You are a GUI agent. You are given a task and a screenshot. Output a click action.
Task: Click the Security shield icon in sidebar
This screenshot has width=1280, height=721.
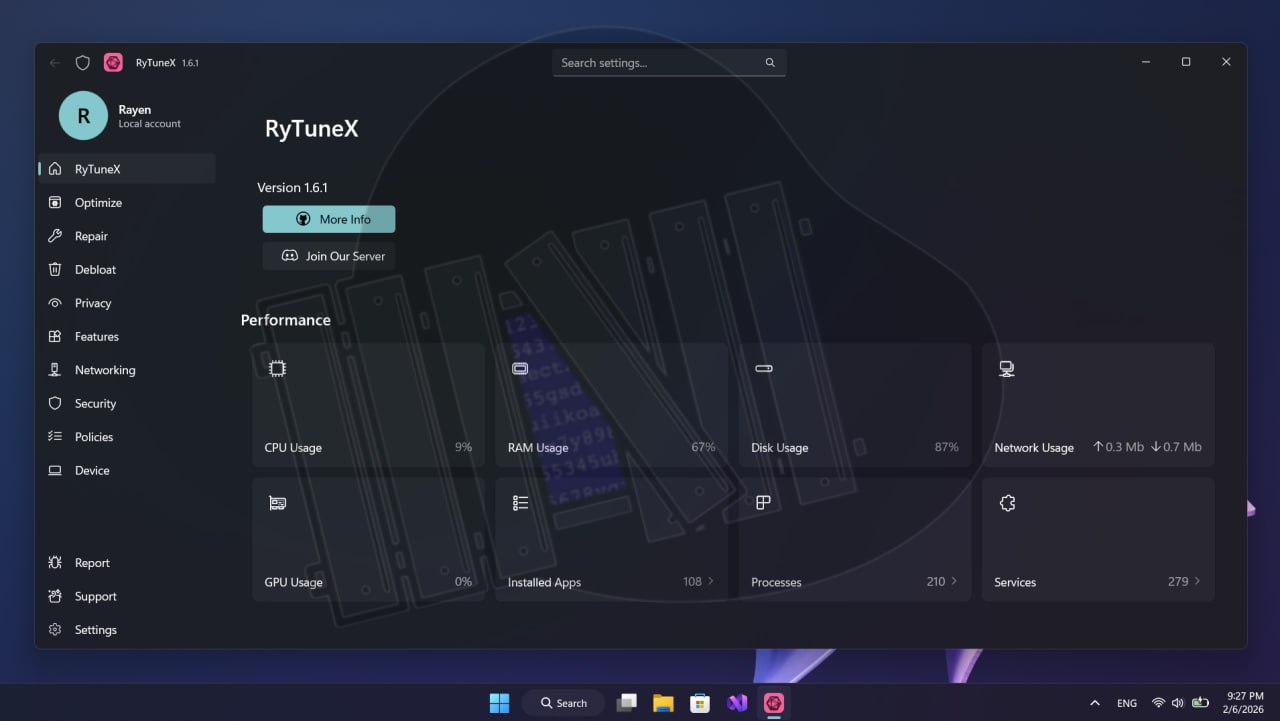tap(55, 404)
